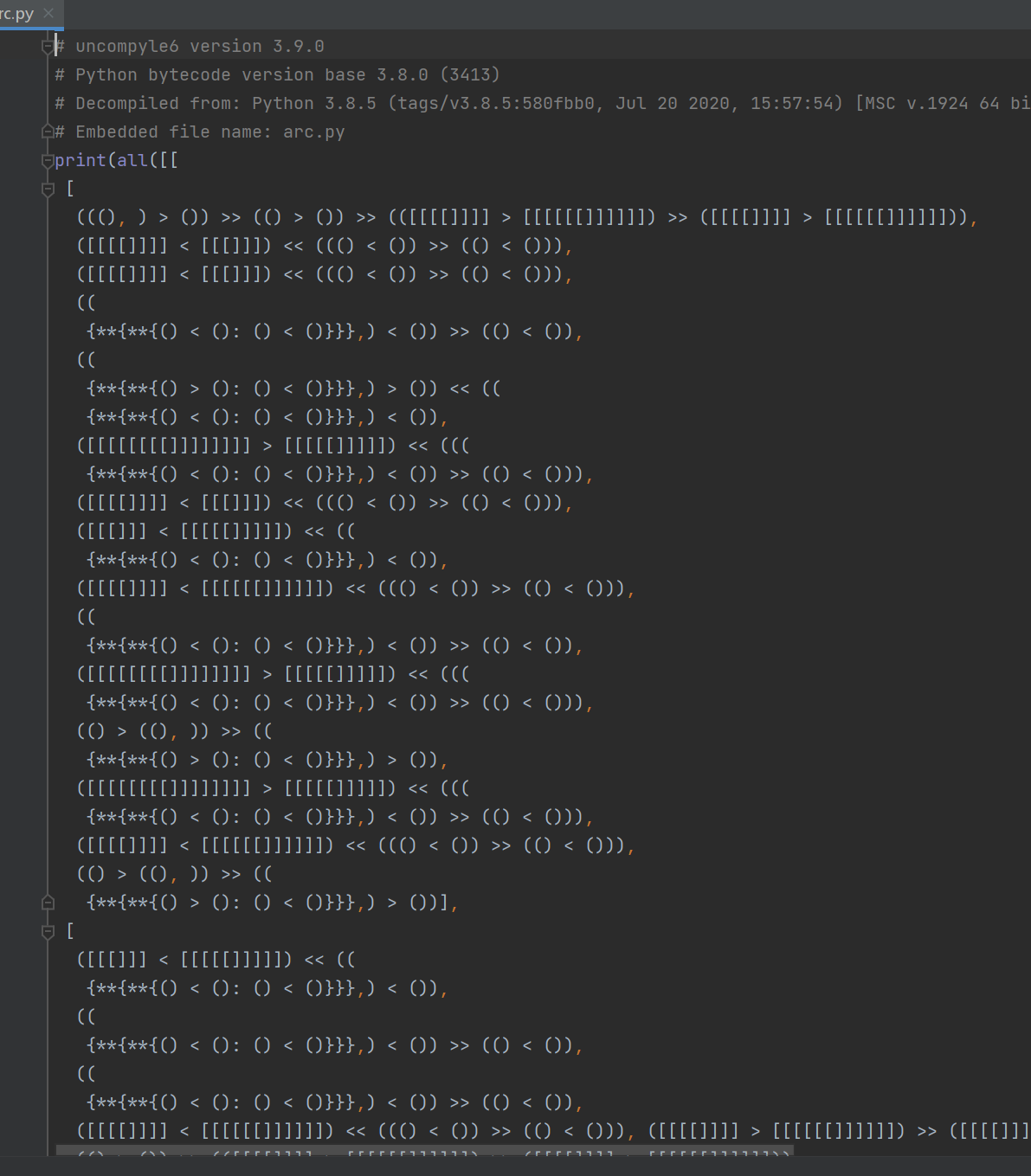The height and width of the screenshot is (1176, 1031).
Task: Click the horizontal scrollbar track right of thumb
Action: 909,1151
